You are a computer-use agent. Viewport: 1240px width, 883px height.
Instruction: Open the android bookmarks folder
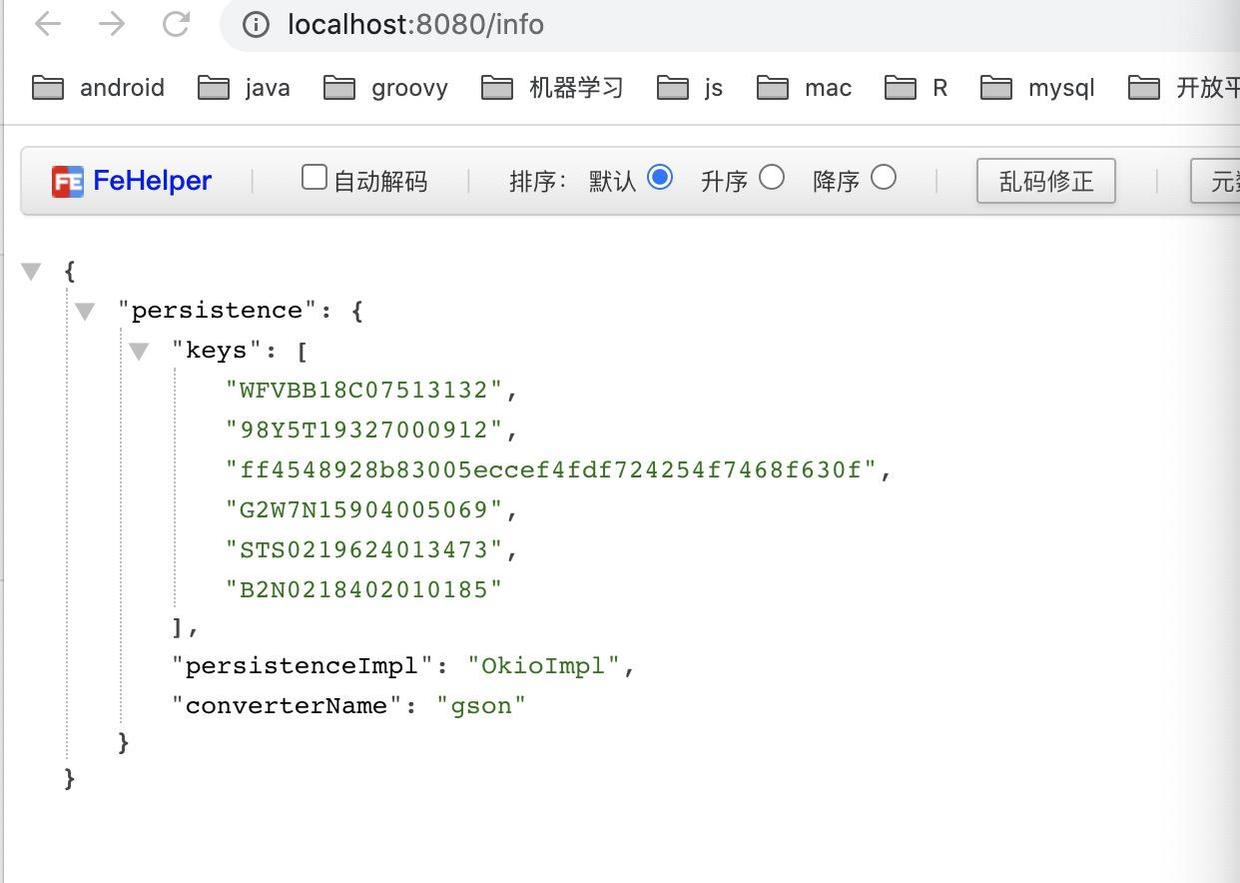tap(98, 88)
